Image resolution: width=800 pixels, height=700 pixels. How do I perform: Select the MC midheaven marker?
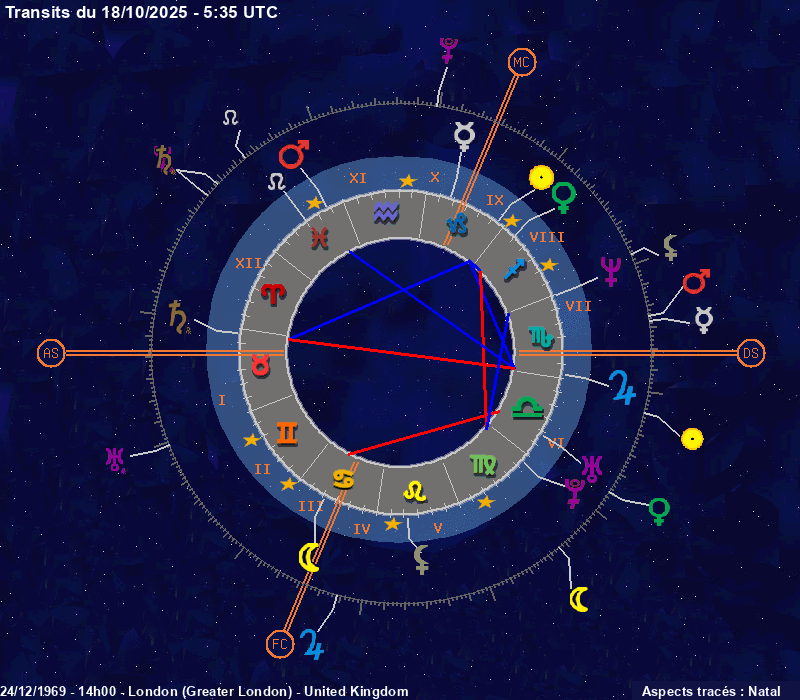tap(520, 62)
